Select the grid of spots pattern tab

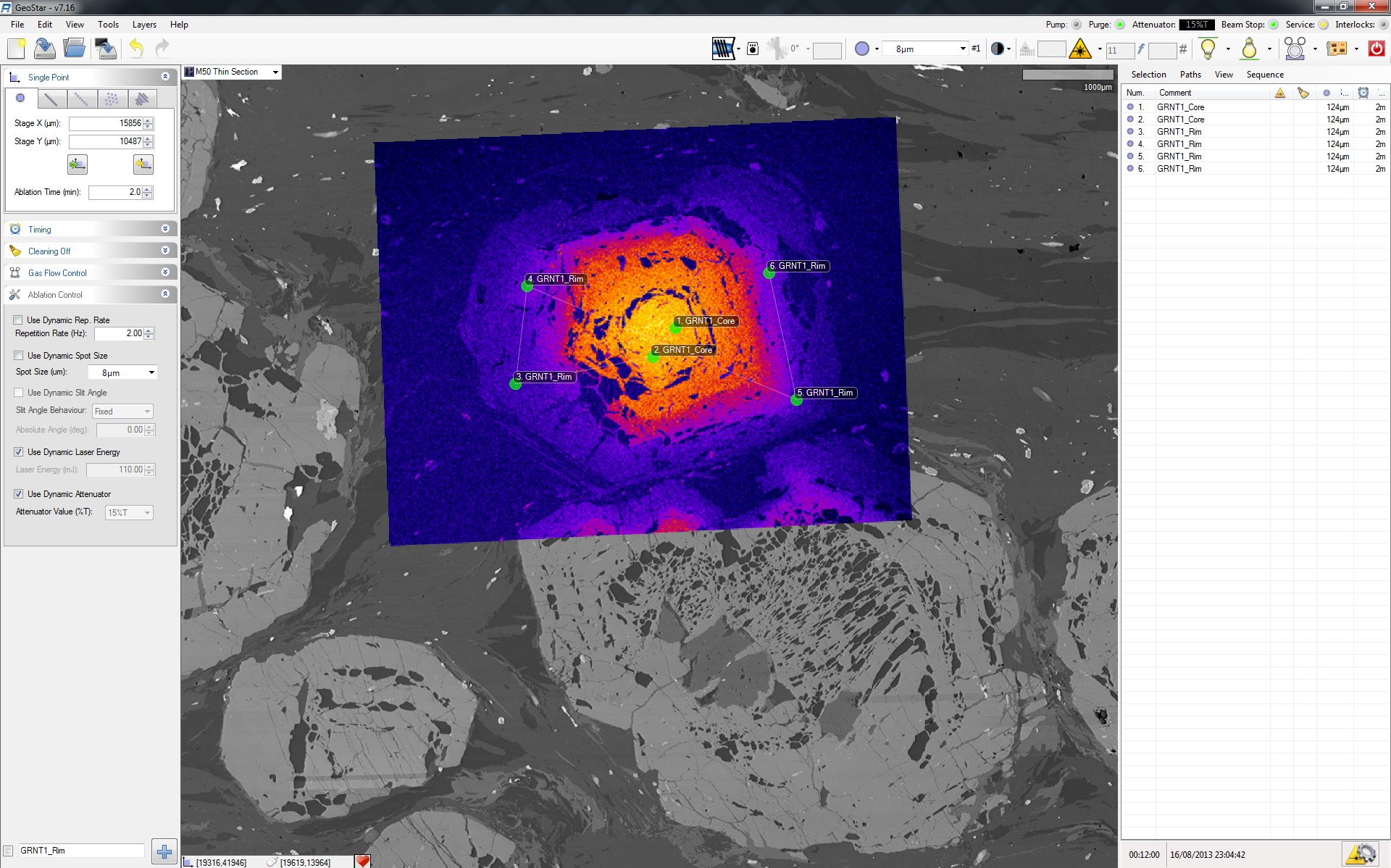(112, 99)
